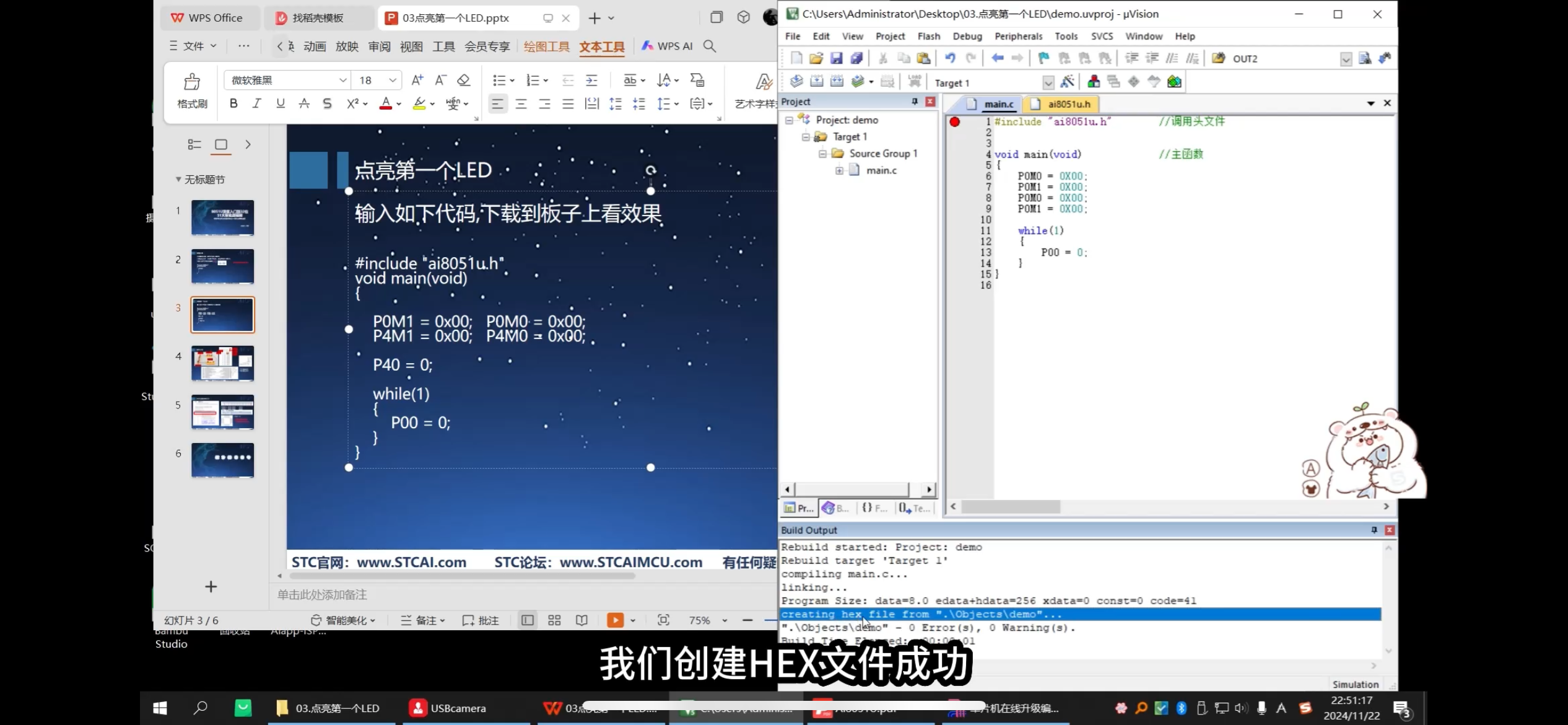Start slideshow with orange play button
Screen dimensions: 1568x725
coord(615,620)
